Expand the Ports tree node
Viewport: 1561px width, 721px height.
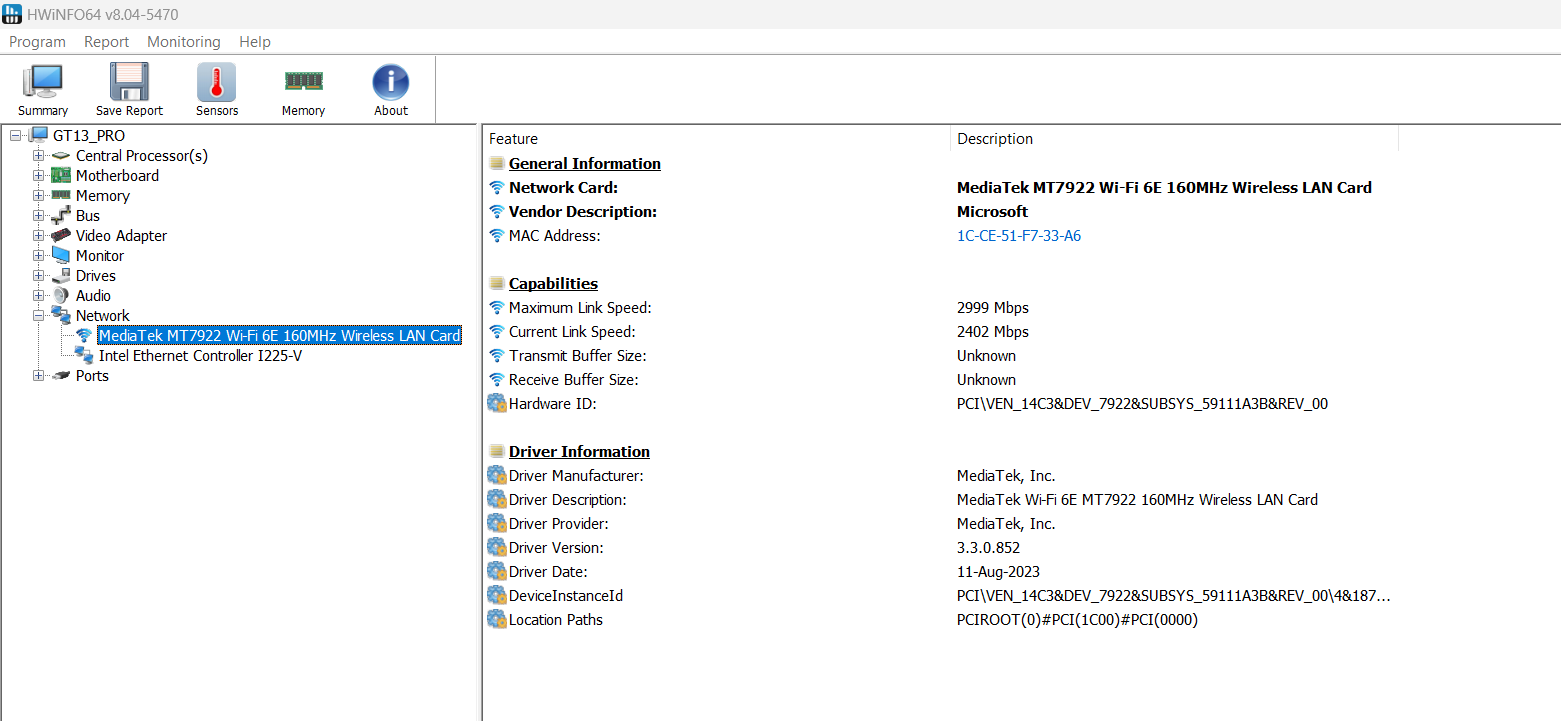coord(38,375)
